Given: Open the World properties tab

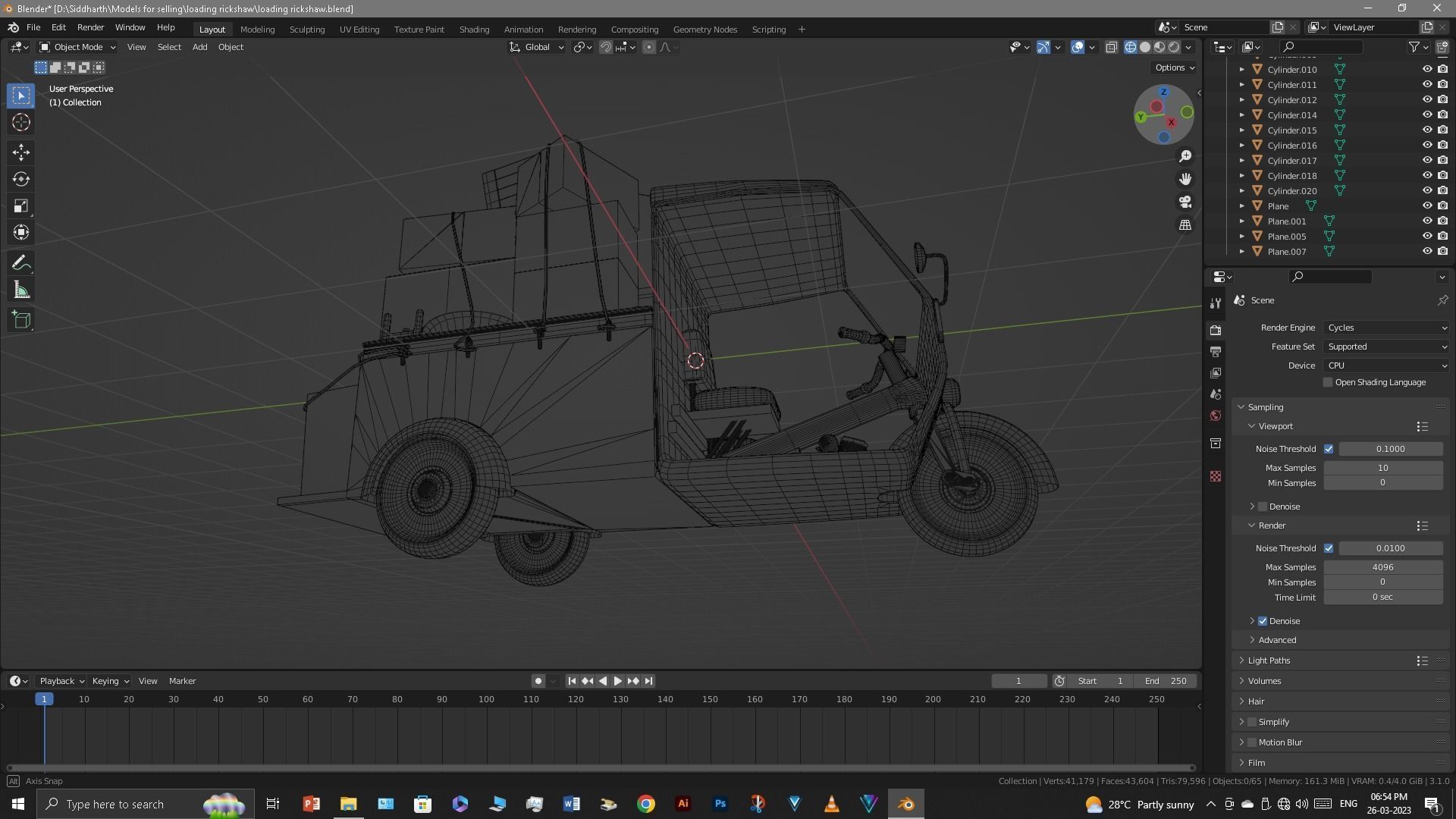Looking at the screenshot, I should 1216,416.
